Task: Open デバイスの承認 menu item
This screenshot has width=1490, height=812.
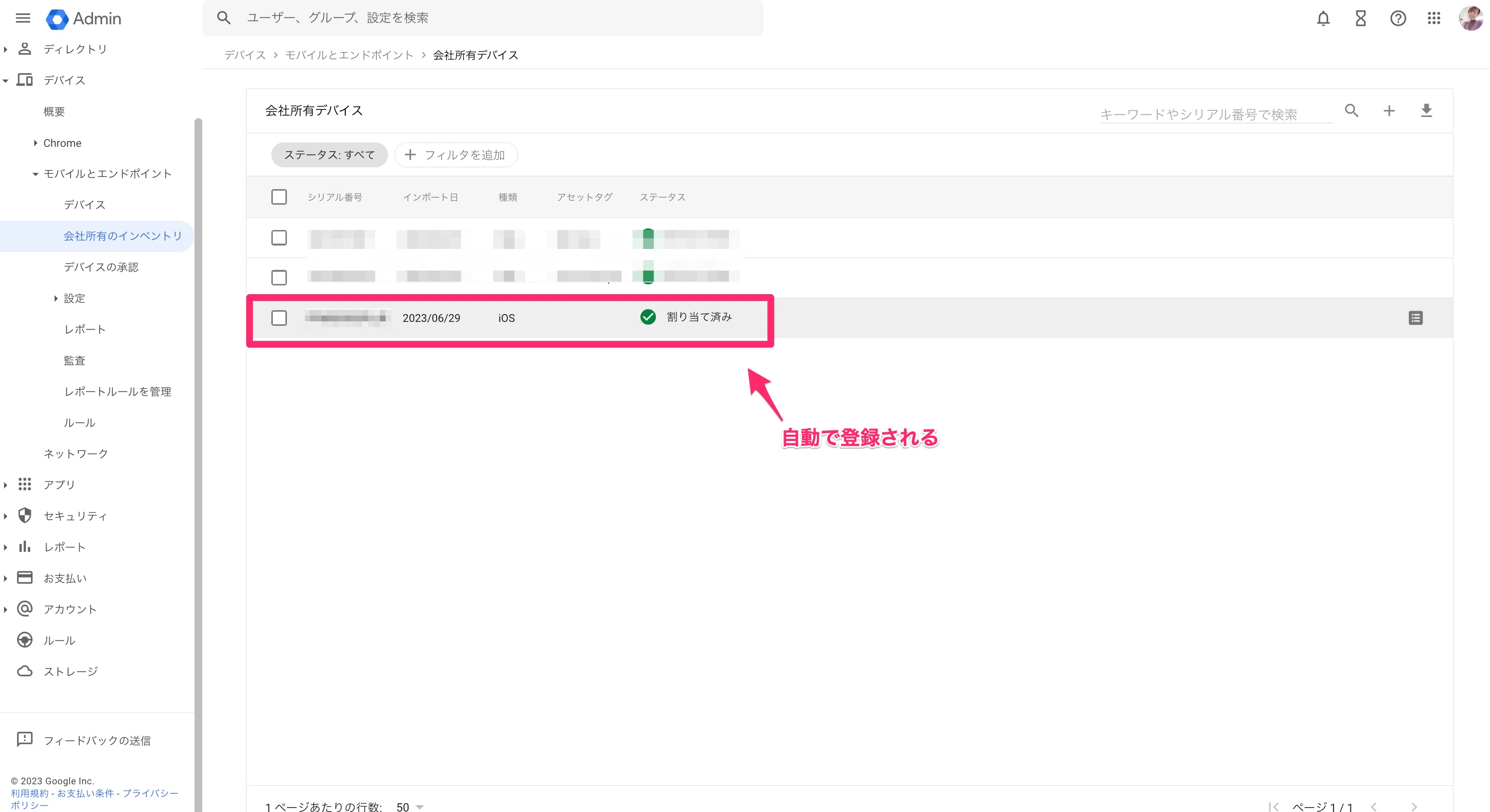Action: (x=101, y=266)
